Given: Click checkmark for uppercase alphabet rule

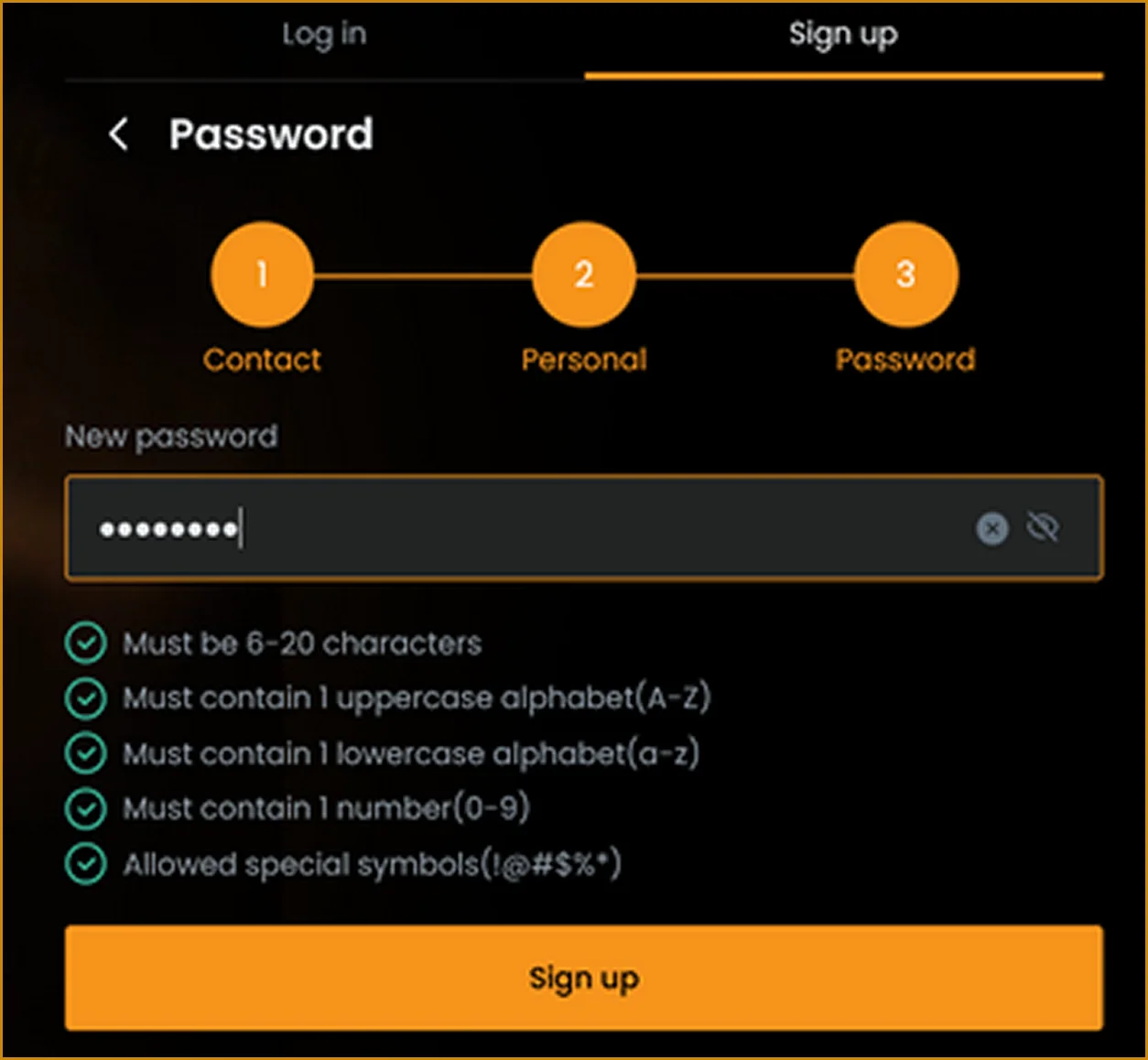Looking at the screenshot, I should 86,698.
